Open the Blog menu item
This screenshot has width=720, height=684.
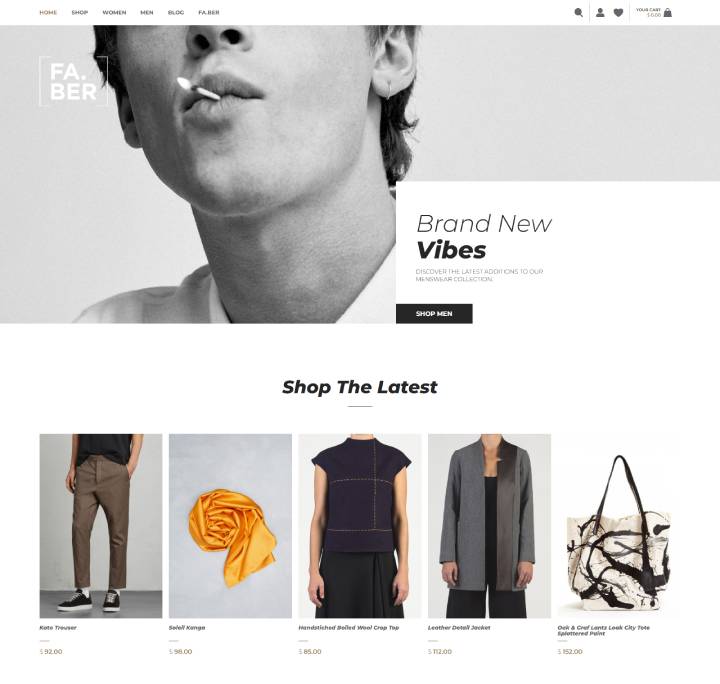click(x=176, y=12)
